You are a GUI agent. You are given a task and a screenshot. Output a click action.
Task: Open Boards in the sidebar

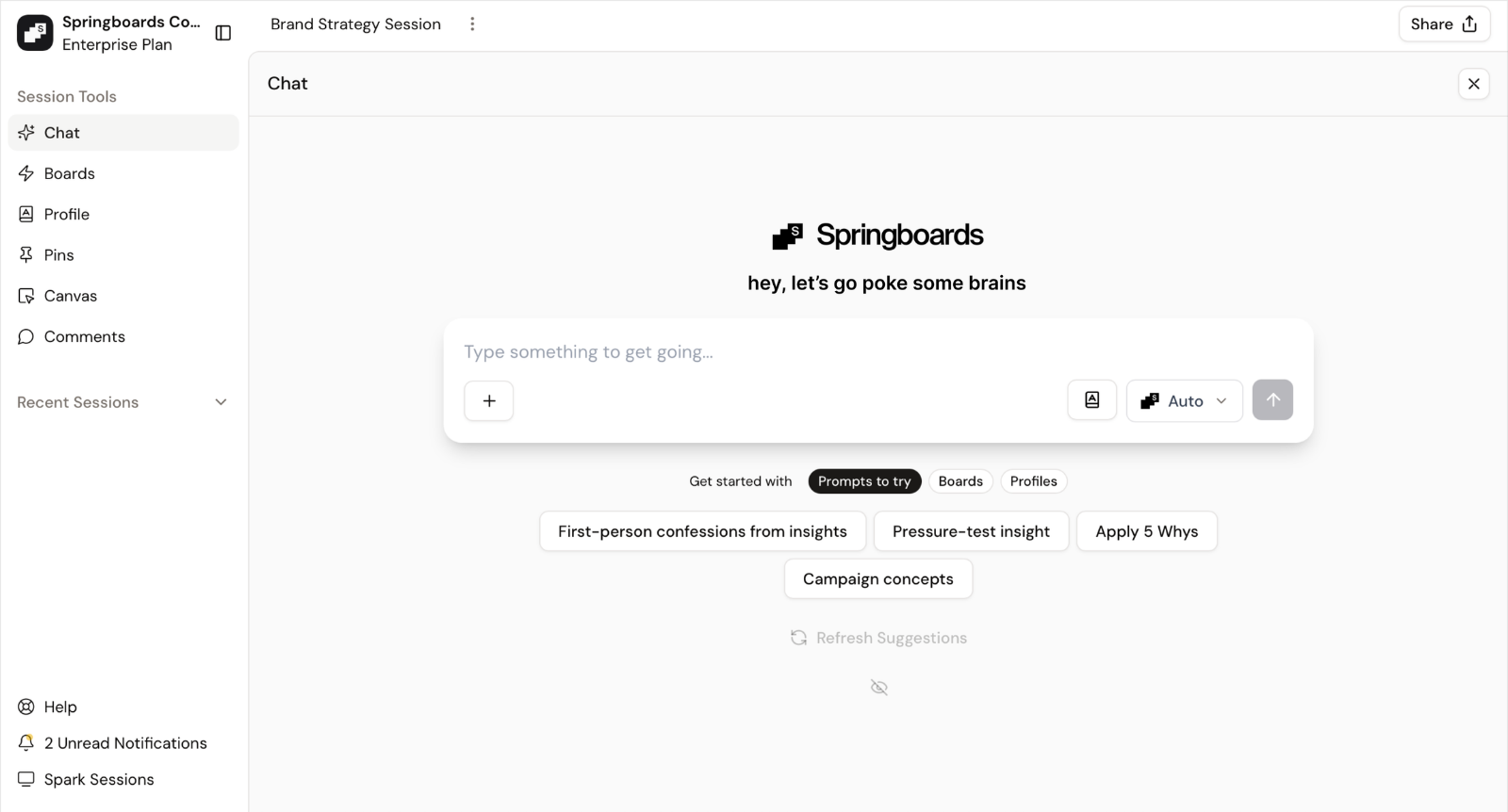[123, 173]
